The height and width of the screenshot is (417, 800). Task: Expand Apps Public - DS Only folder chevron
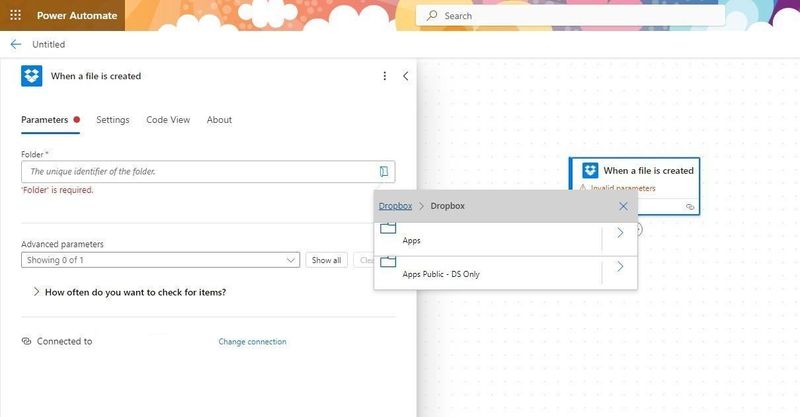(620, 266)
